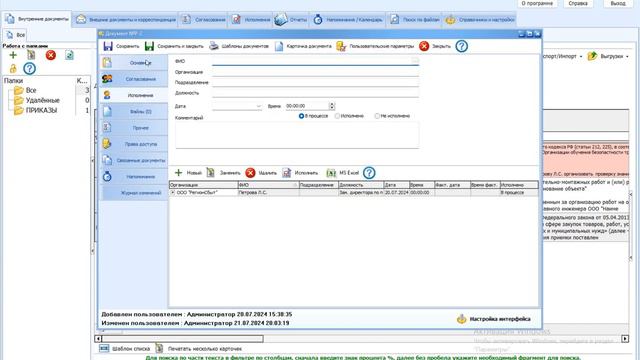Click green plus Новый icon above grid

178,173
